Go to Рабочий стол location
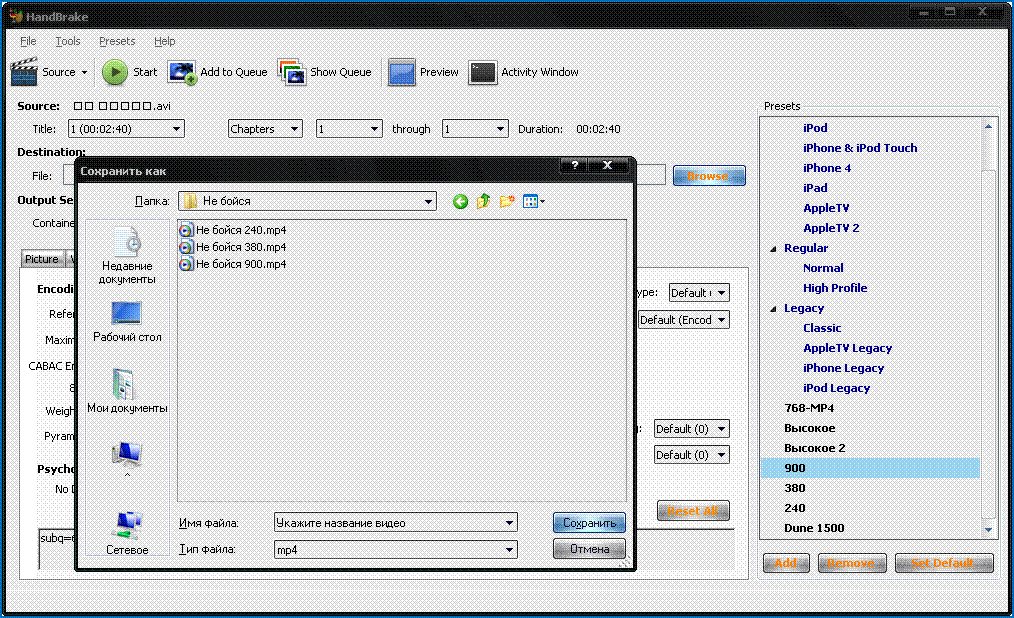The width and height of the screenshot is (1014, 618). click(127, 321)
